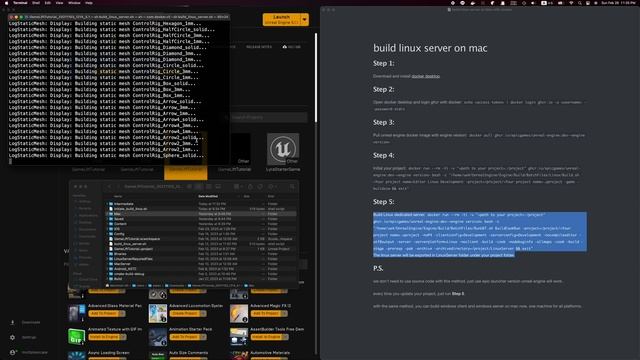Image resolution: width=640 pixels, height=360 pixels.
Task: Expand the Saved folder in Finder
Action: coord(107,219)
